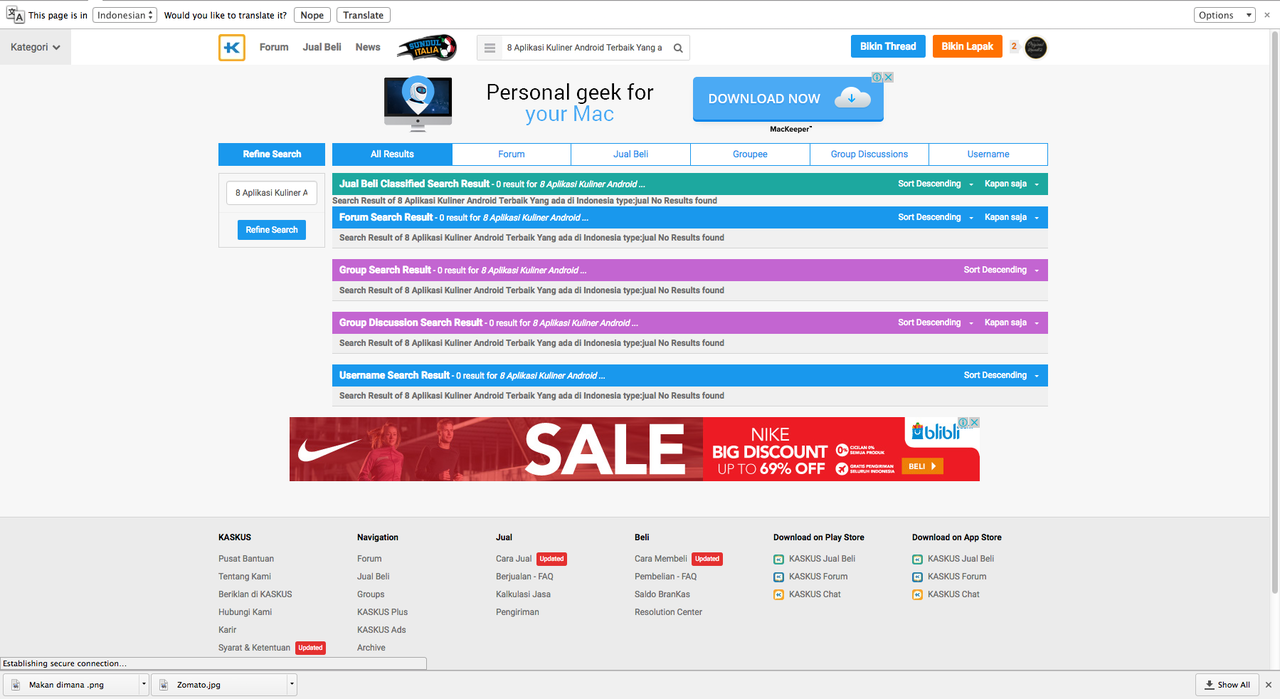Click the Bundle Italia banner logo
This screenshot has height=699, width=1280.
pos(427,47)
